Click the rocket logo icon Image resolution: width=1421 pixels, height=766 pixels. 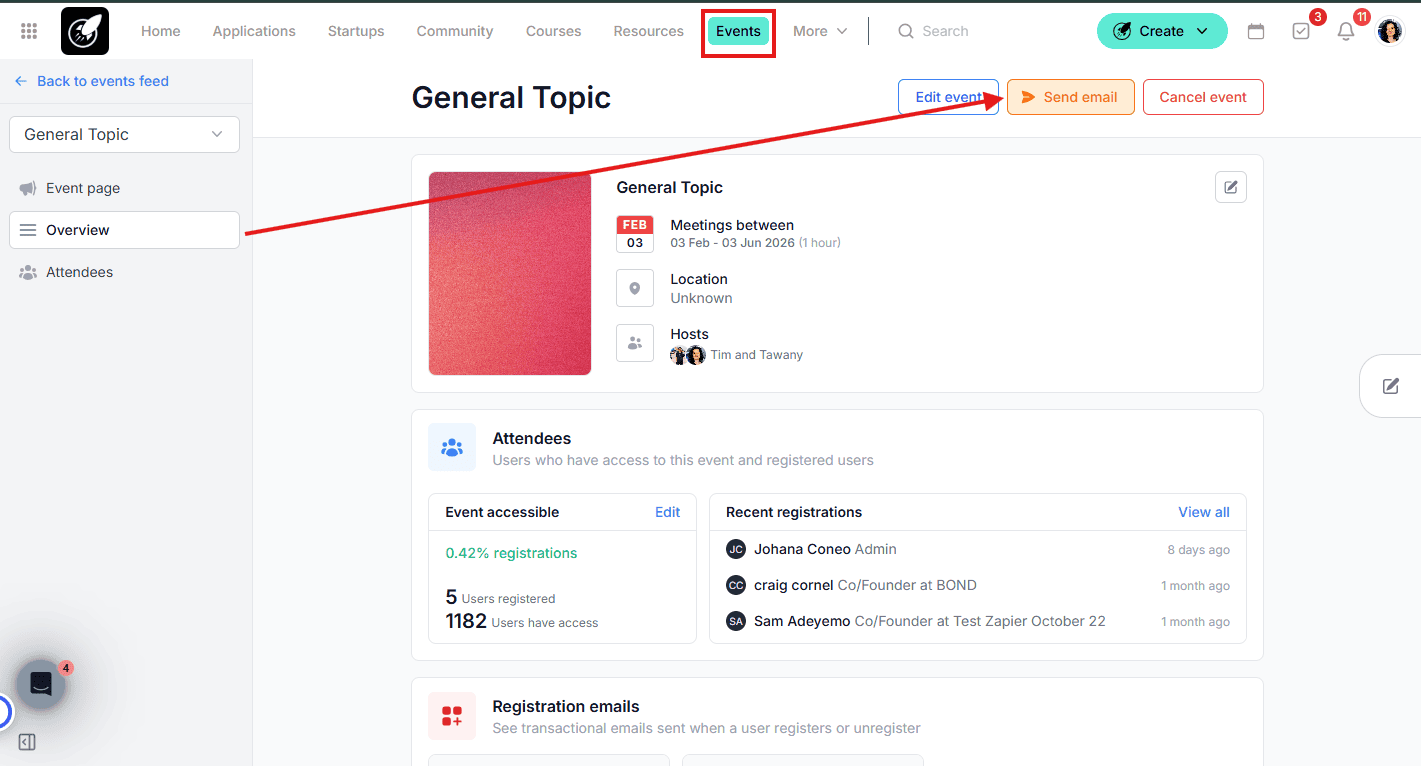click(x=85, y=31)
